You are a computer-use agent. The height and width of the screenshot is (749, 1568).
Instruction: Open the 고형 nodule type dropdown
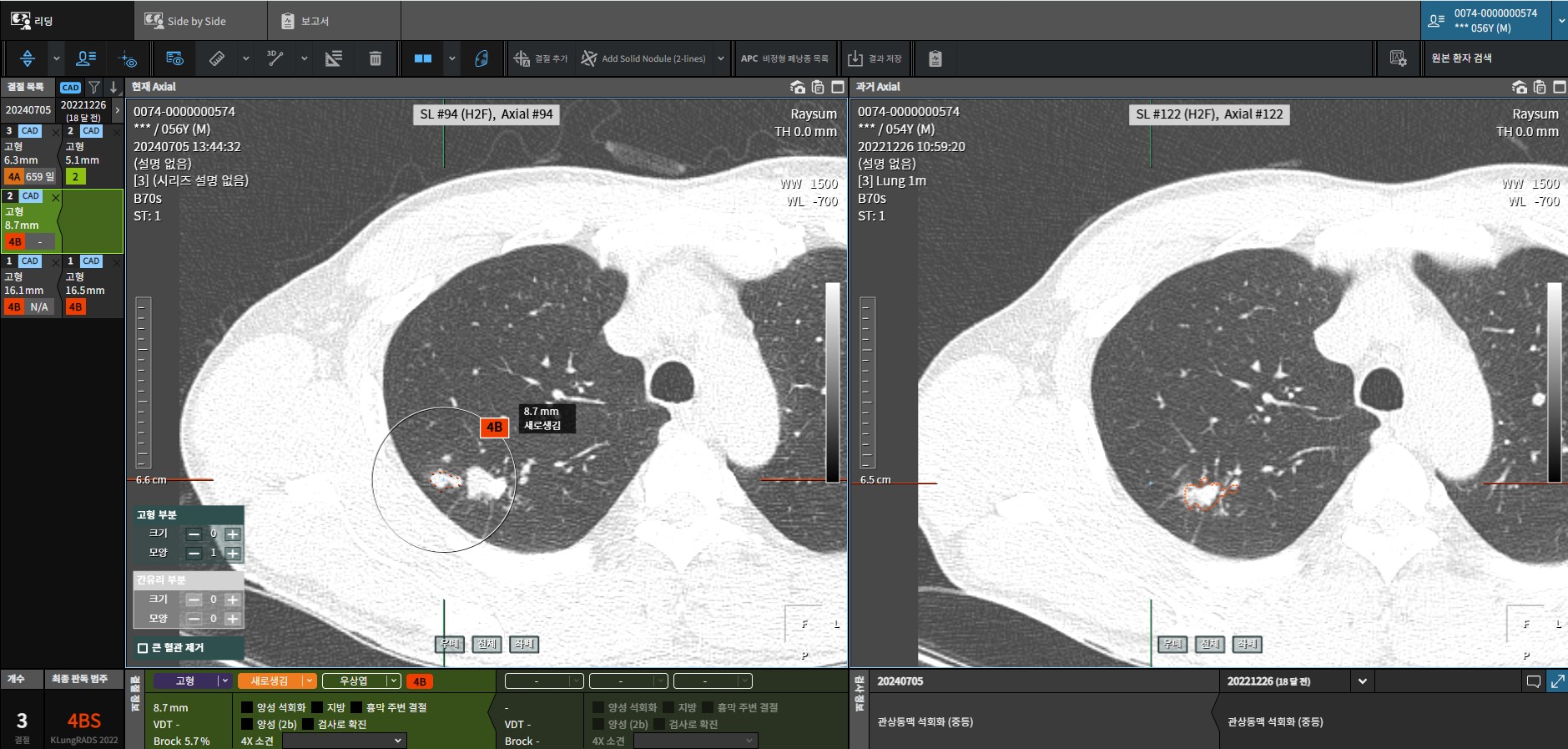[193, 681]
